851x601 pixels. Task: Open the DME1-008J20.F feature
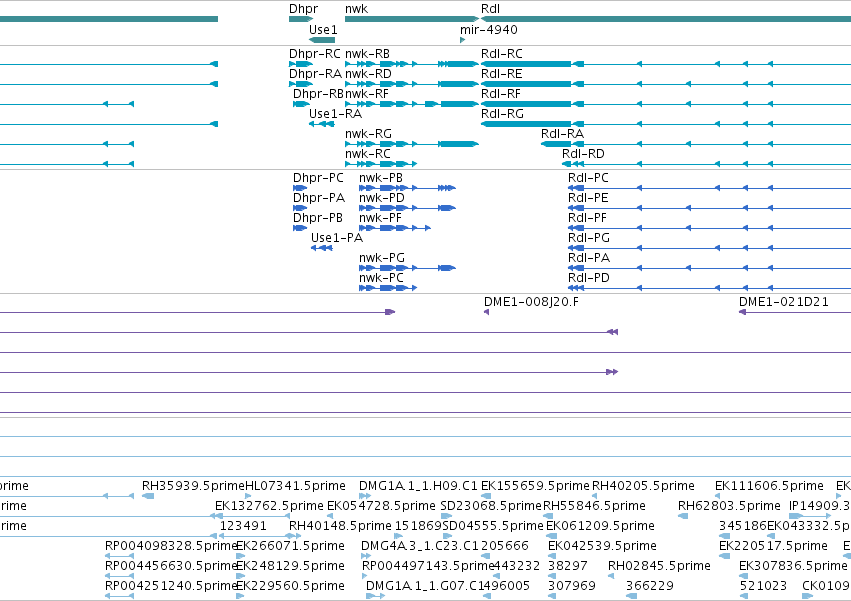[x=531, y=302]
